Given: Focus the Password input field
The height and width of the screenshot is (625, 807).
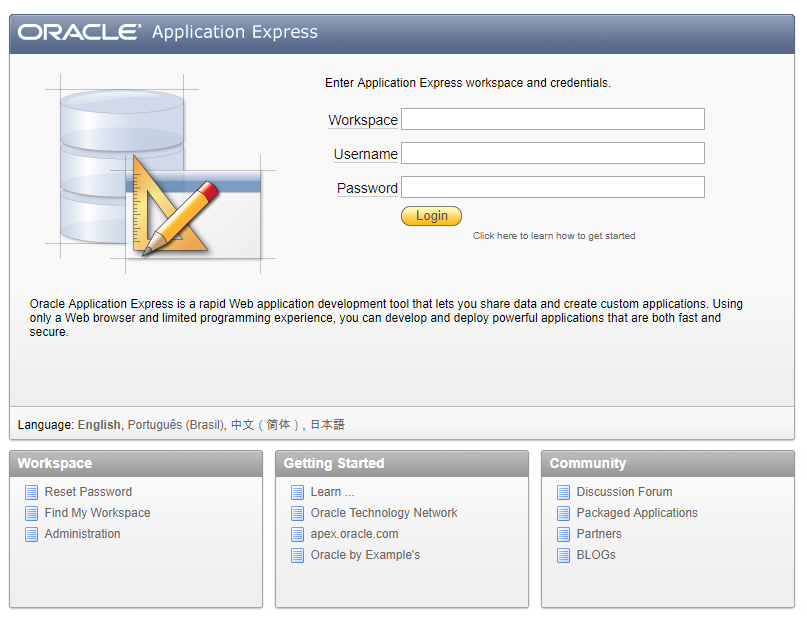Looking at the screenshot, I should [553, 187].
